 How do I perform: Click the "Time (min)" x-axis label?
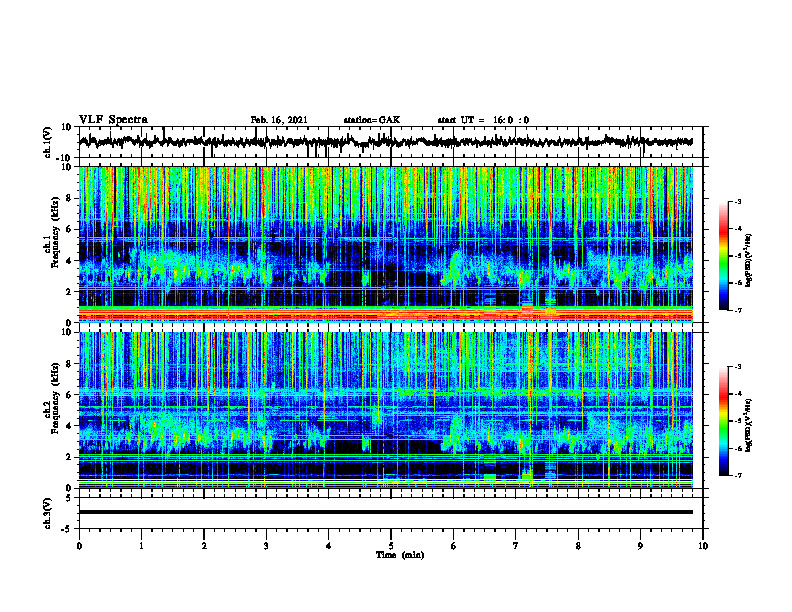400,555
